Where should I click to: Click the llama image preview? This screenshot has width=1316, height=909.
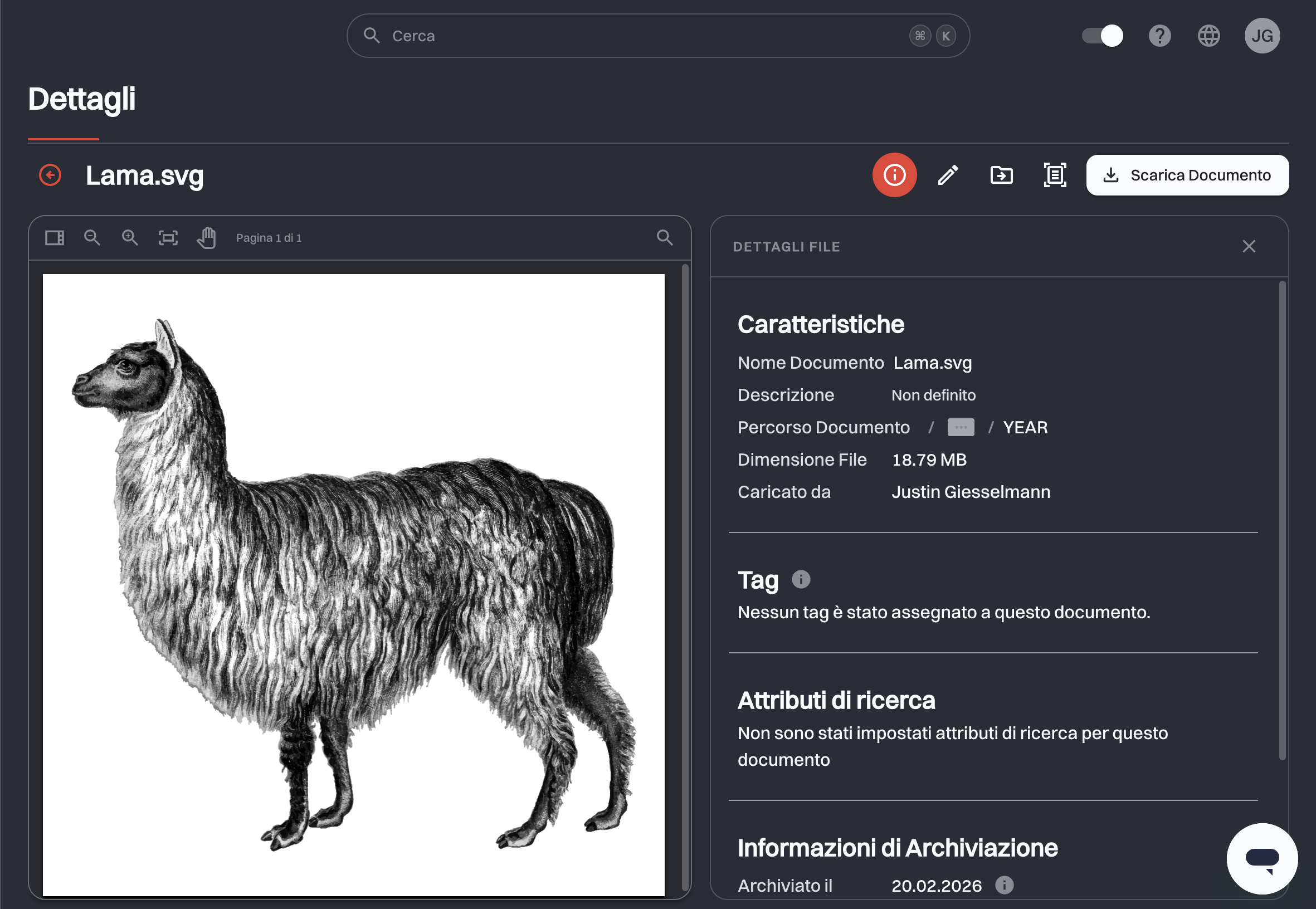click(353, 585)
